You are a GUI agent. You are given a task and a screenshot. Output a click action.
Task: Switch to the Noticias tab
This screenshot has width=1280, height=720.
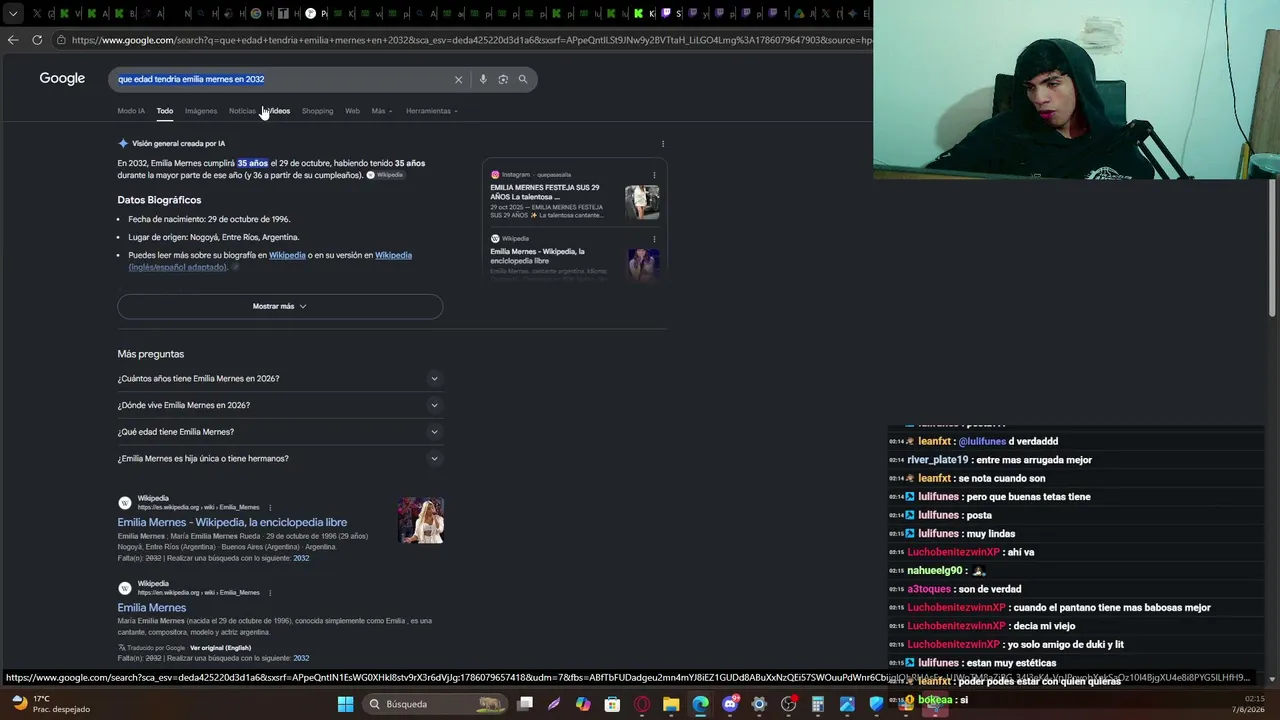(242, 111)
